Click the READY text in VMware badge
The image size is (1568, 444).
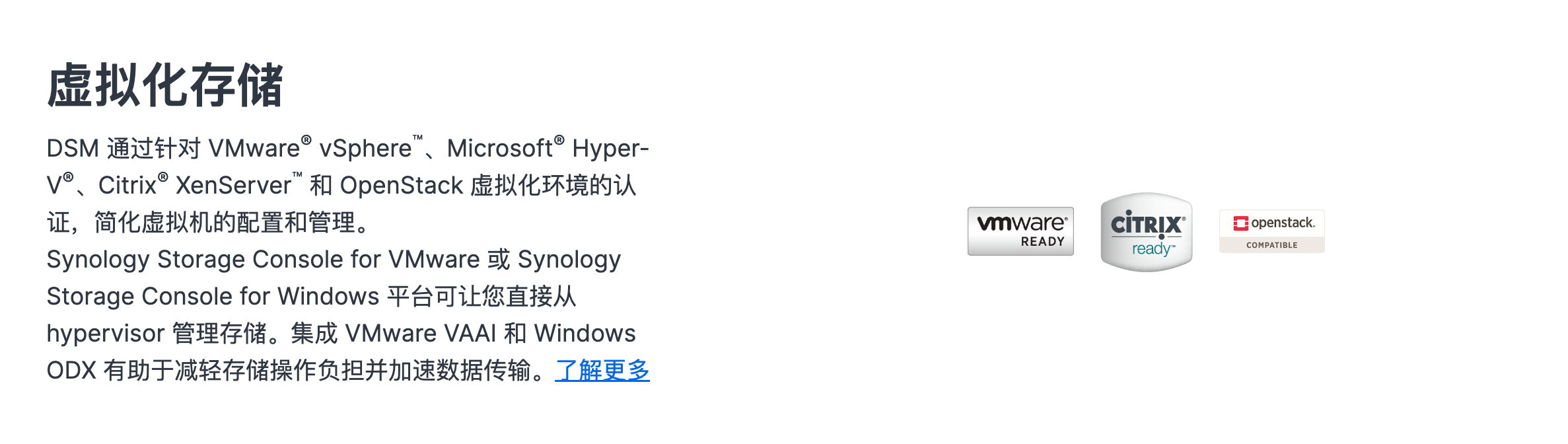point(1042,242)
